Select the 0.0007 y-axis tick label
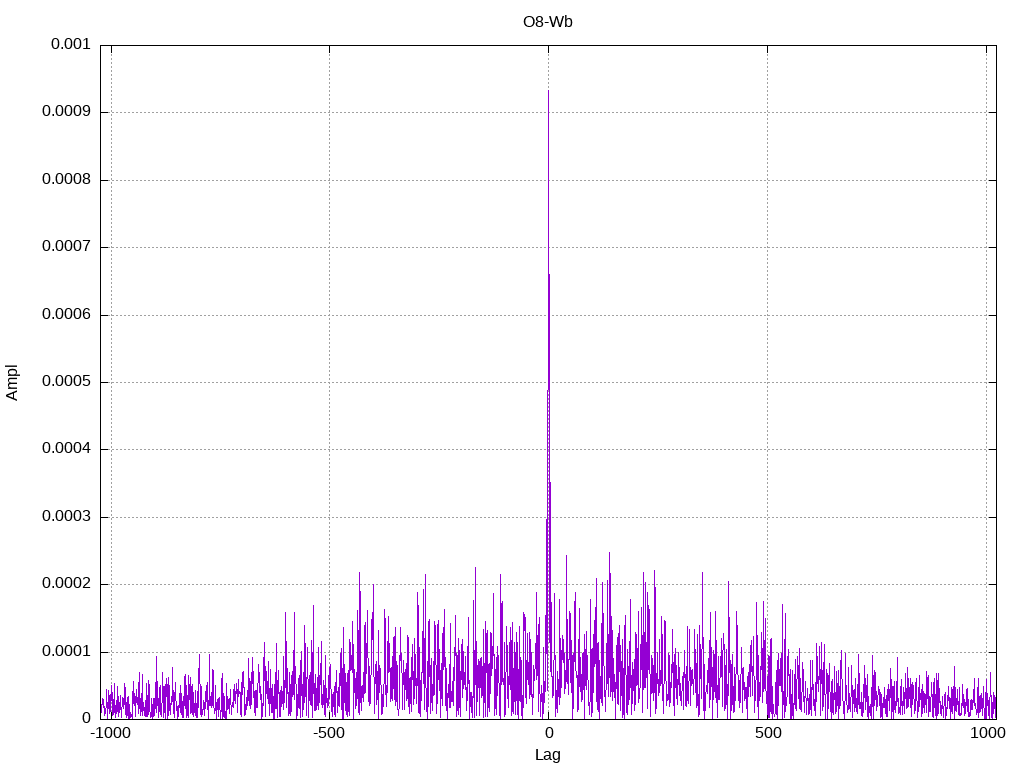This screenshot has height=768, width=1024. (66, 247)
